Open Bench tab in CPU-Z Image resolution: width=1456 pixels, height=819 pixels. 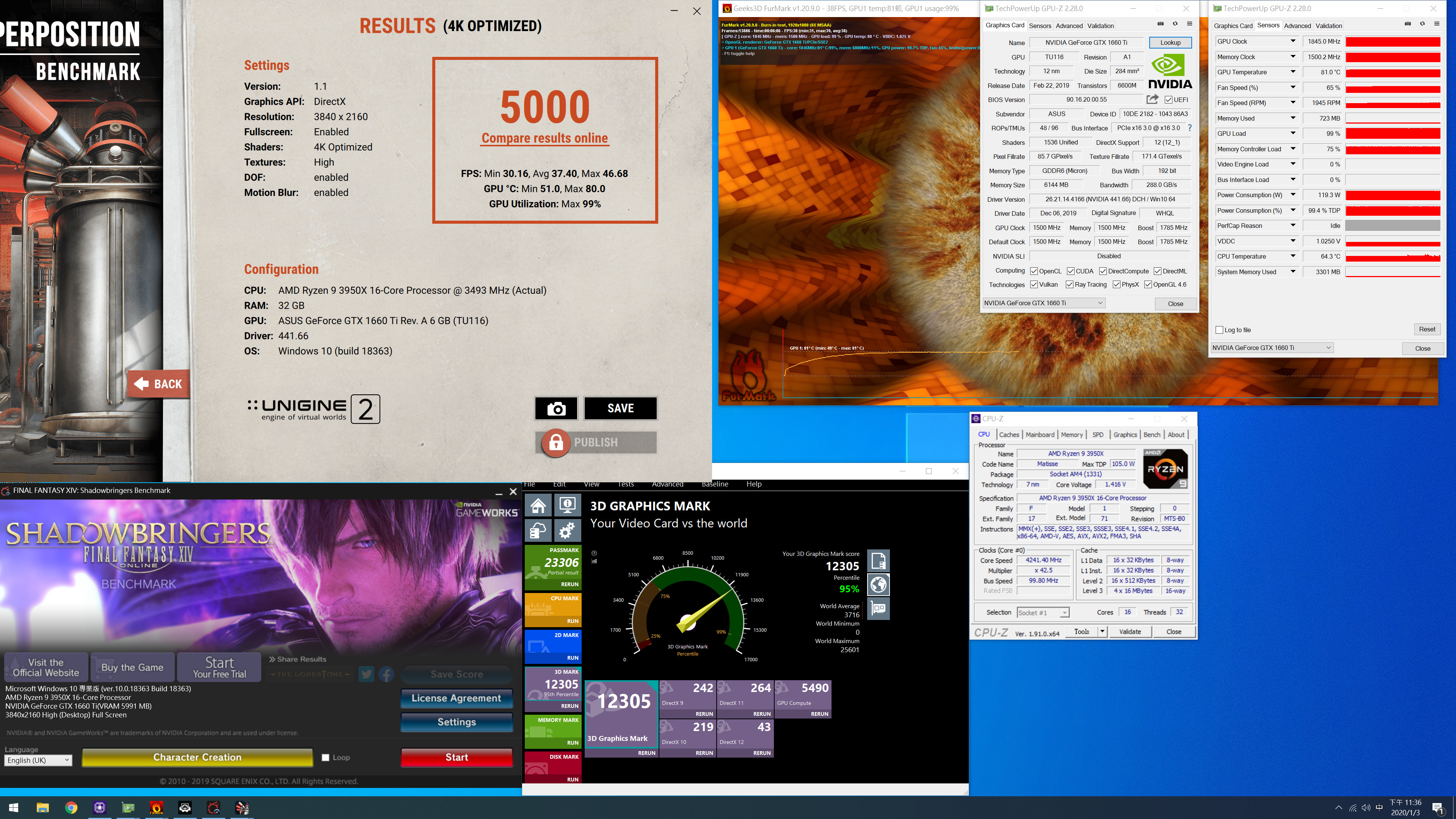coord(1152,435)
